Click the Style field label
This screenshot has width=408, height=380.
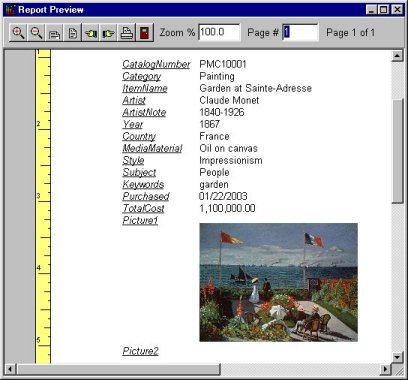133,160
